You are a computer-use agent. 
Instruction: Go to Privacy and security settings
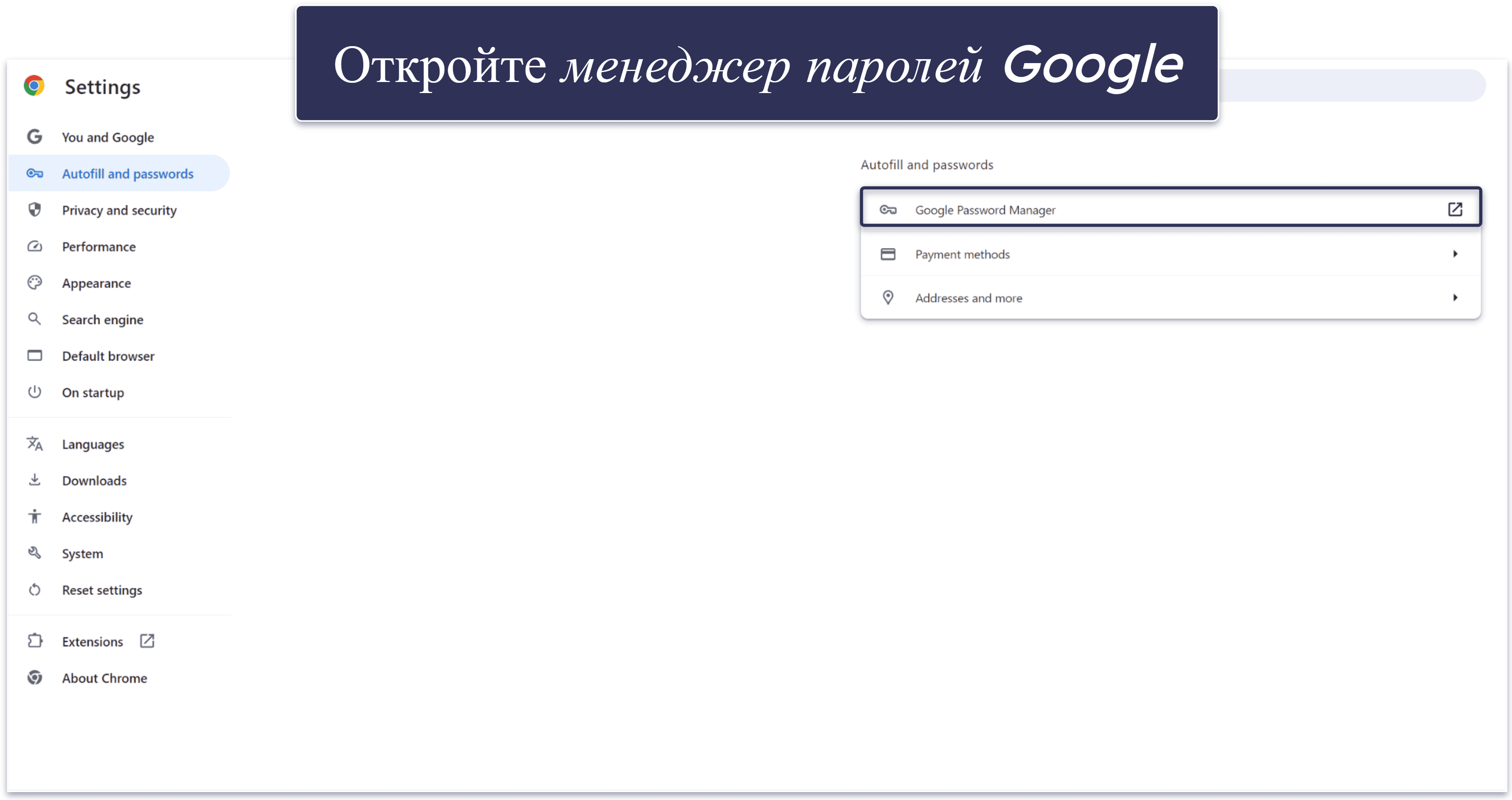tap(119, 209)
